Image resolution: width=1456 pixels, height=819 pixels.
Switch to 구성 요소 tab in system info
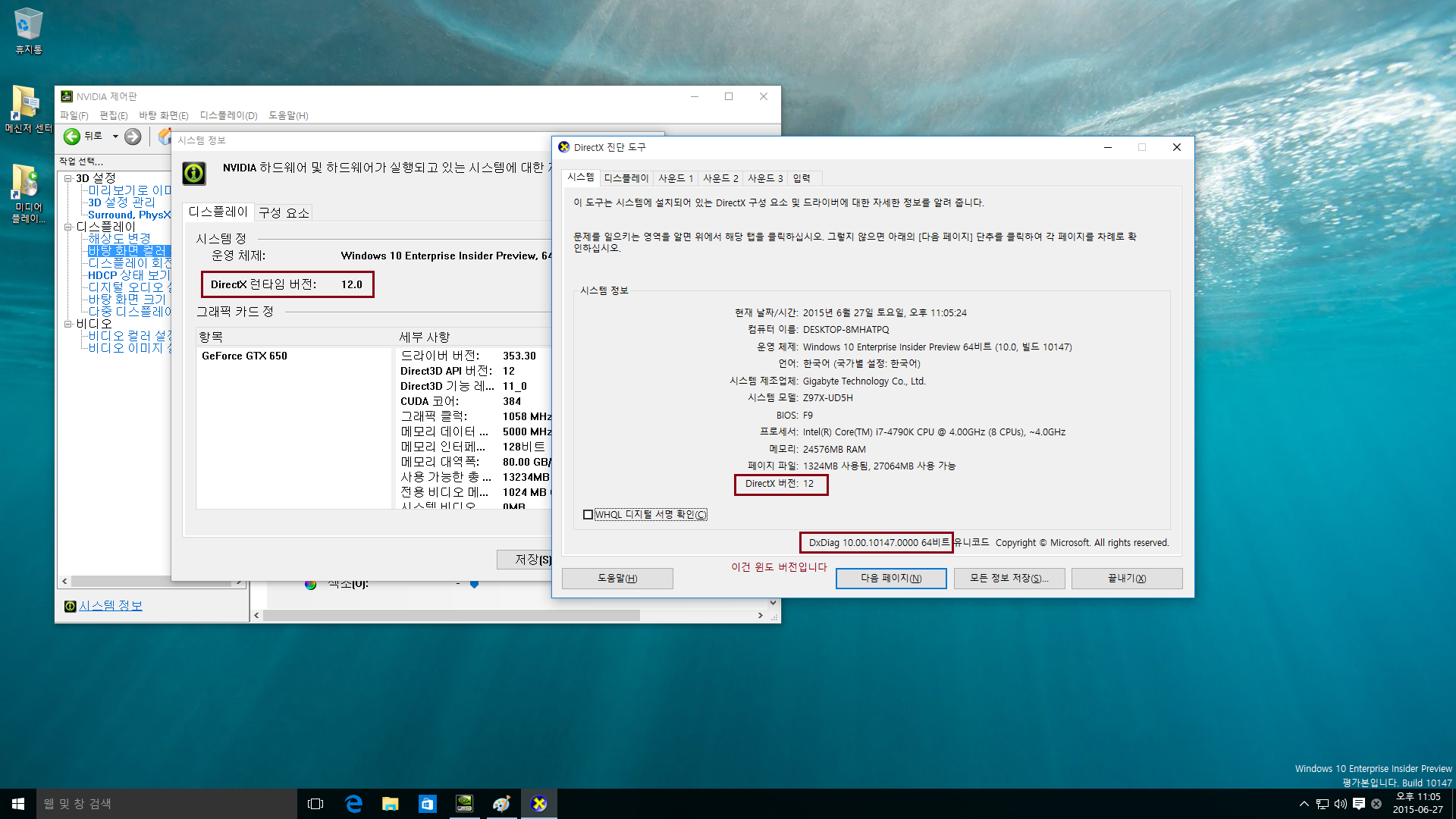pos(284,213)
